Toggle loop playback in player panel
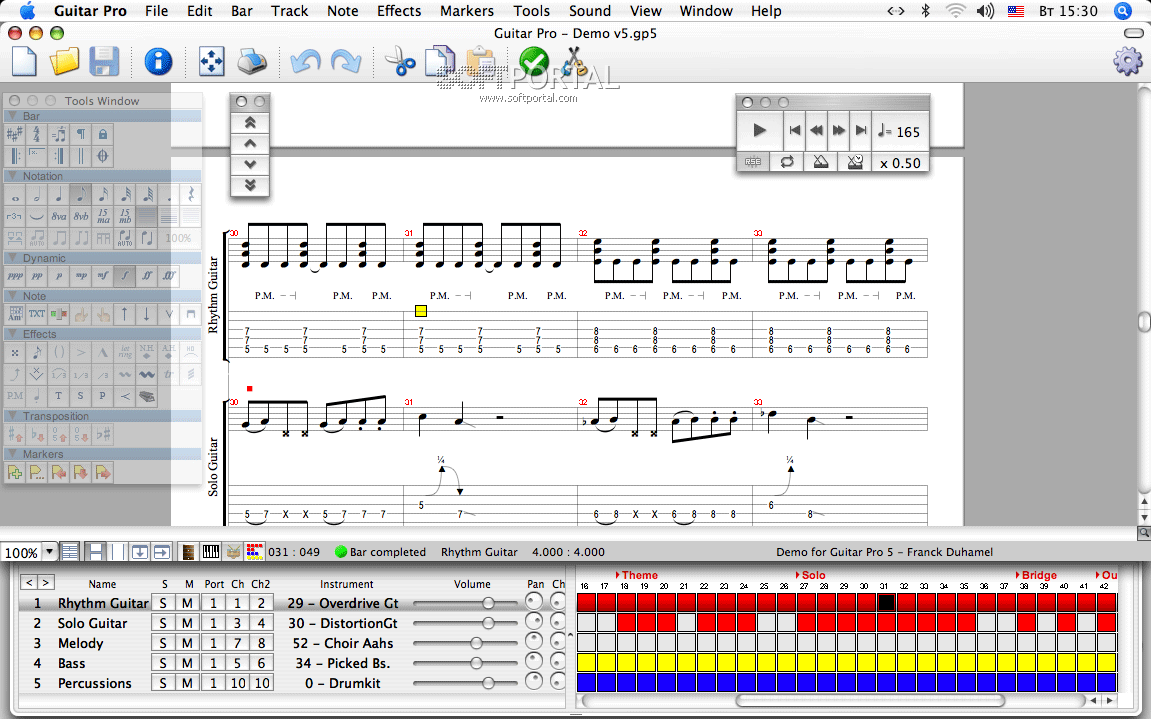 tap(787, 162)
